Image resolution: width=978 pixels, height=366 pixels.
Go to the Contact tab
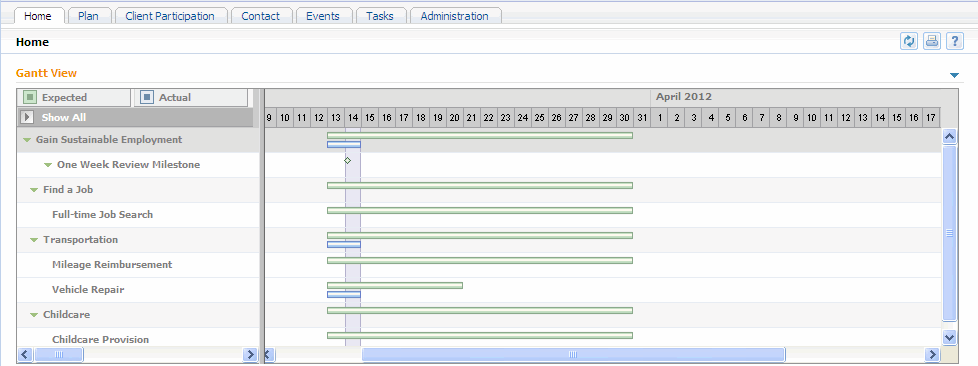(x=260, y=16)
